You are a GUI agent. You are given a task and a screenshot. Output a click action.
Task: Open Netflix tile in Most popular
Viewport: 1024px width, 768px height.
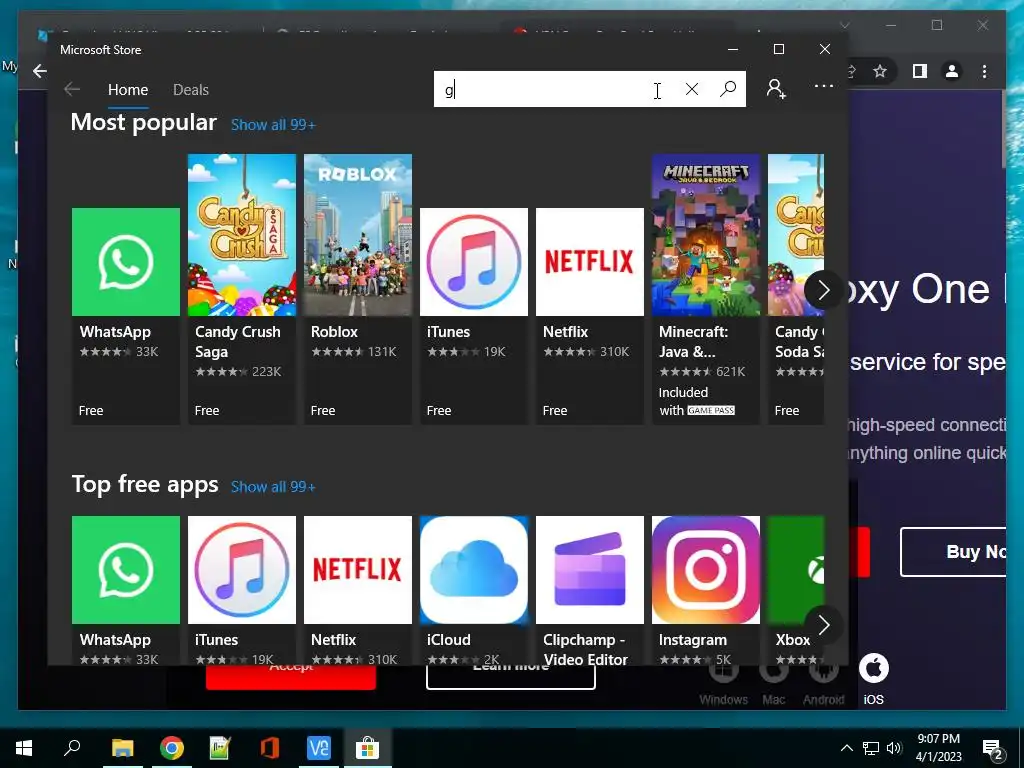[x=590, y=316]
